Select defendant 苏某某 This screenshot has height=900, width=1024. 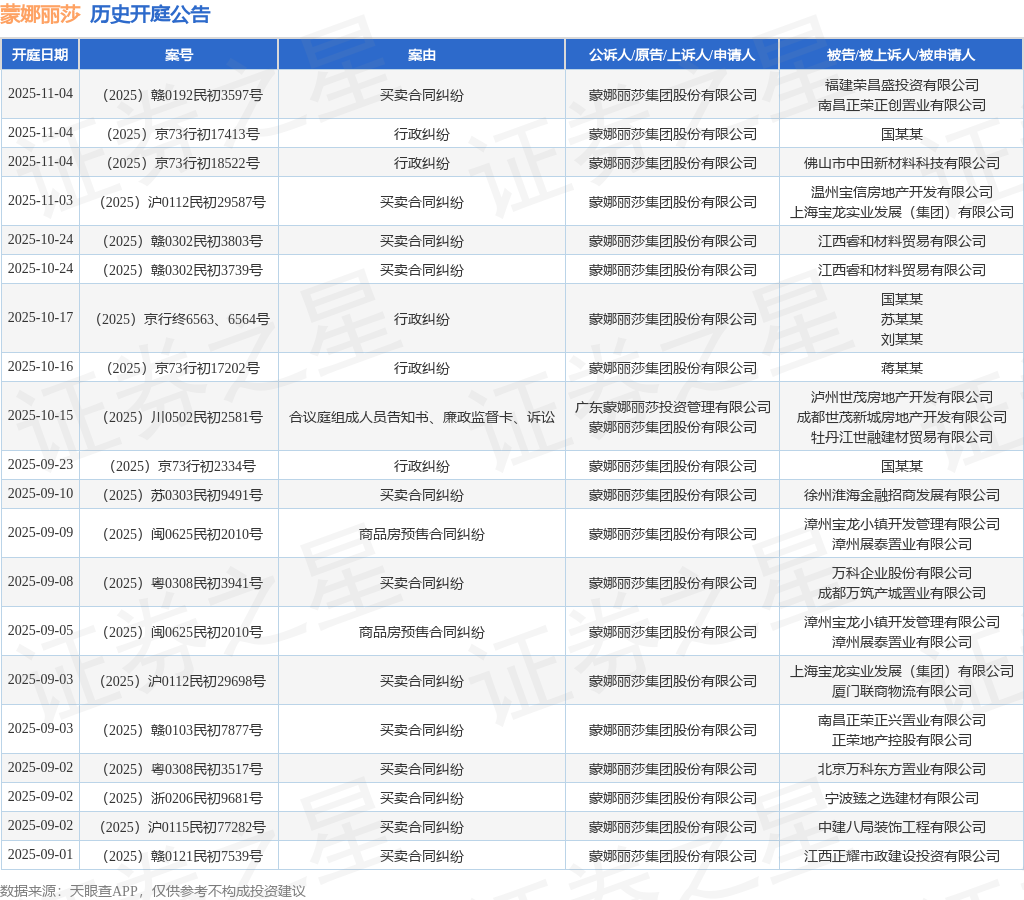pyautogui.click(x=902, y=319)
